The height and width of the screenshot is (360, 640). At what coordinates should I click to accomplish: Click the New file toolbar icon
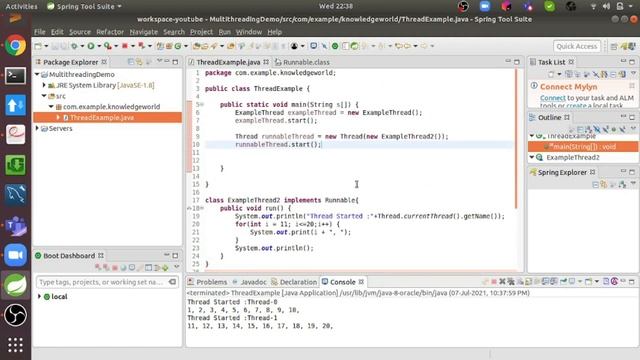38,46
